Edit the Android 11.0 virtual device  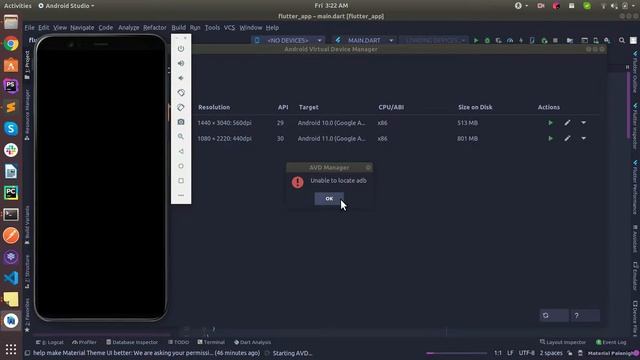(x=567, y=139)
